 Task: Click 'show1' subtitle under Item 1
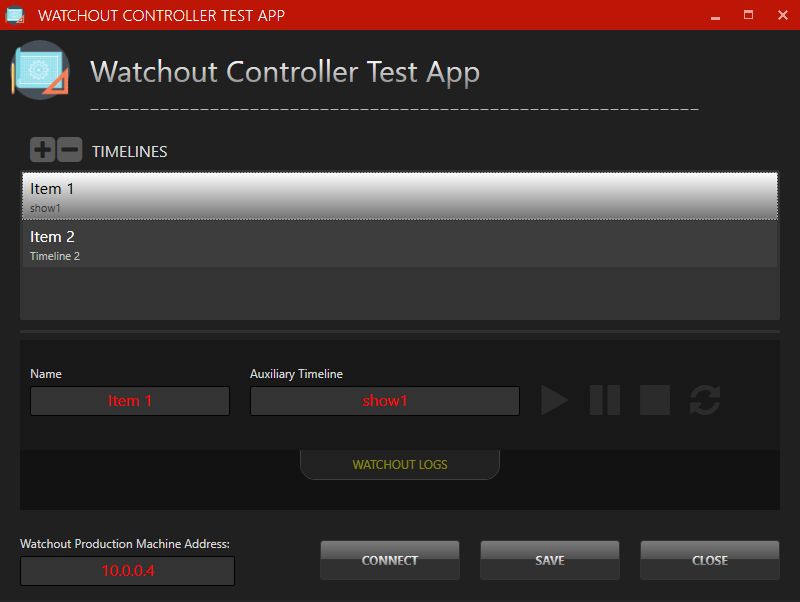click(x=45, y=208)
